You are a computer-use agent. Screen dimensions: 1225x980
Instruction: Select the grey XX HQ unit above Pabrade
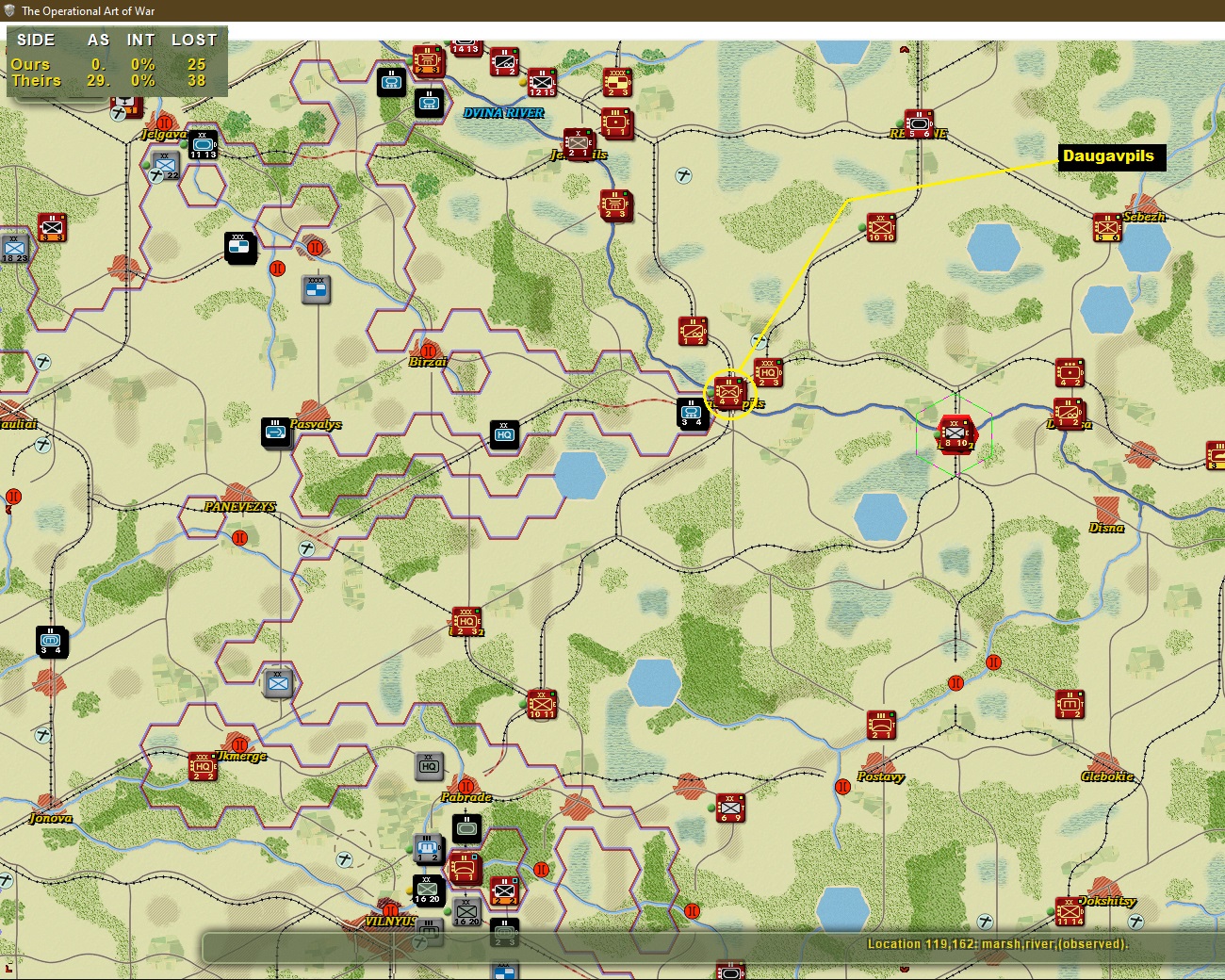pyautogui.click(x=429, y=766)
